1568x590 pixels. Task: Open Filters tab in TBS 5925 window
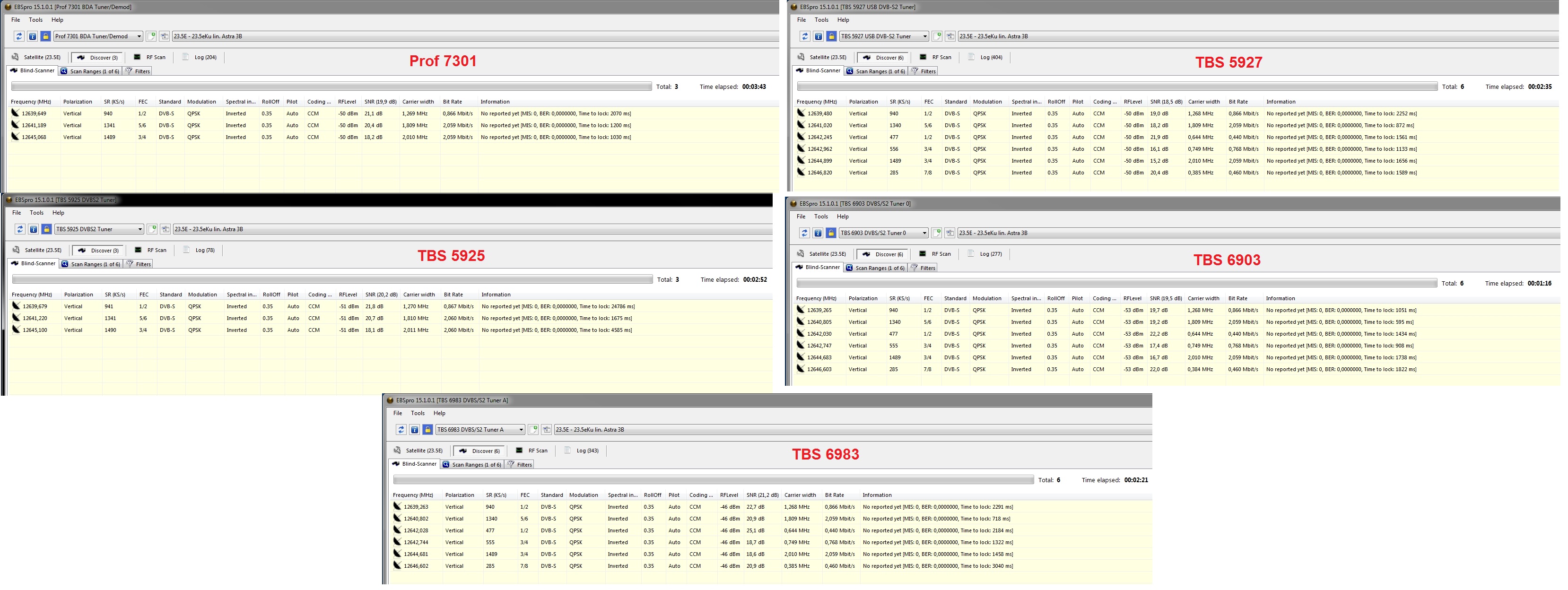[138, 264]
